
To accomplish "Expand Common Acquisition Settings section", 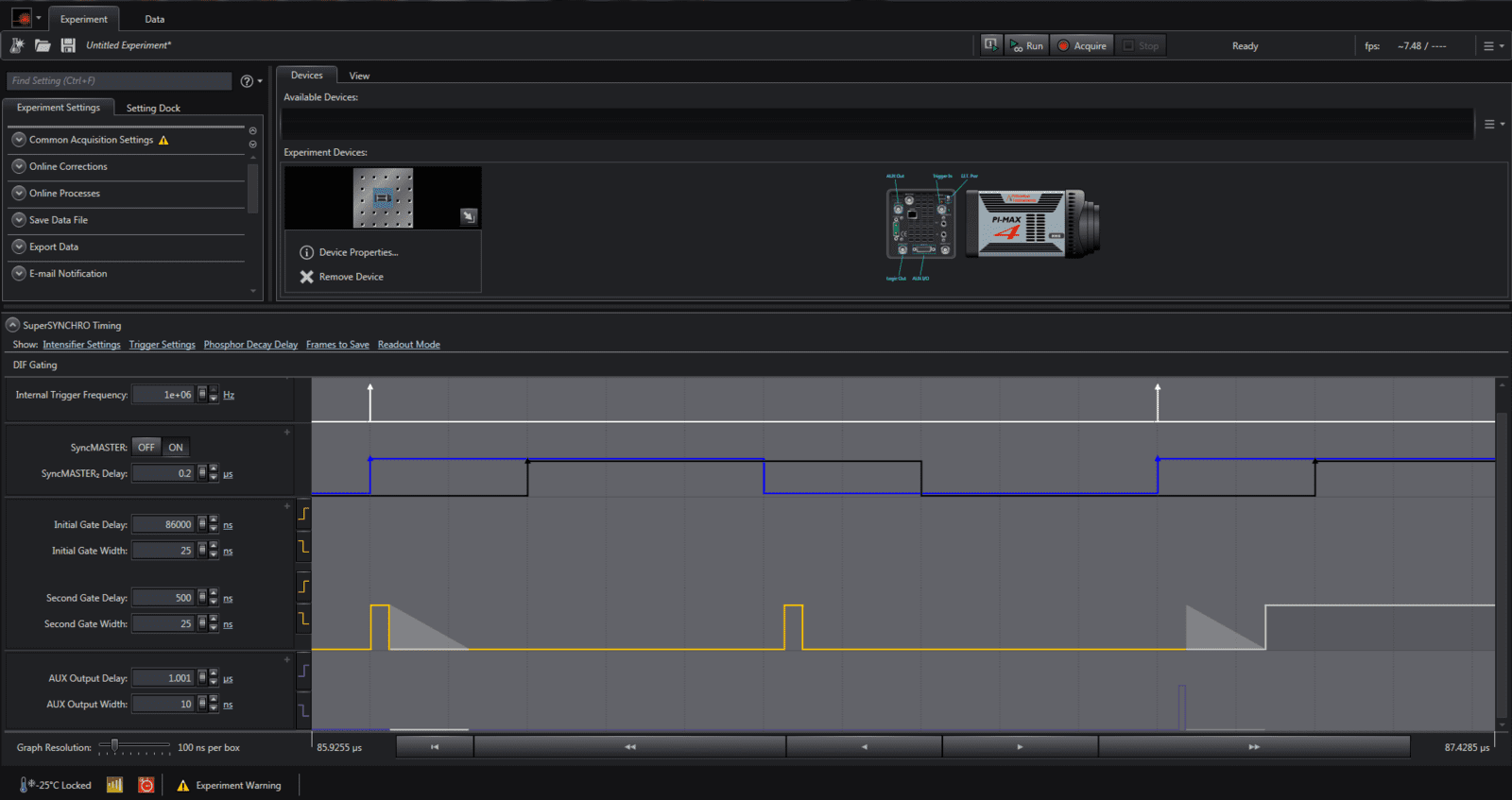I will pos(19,140).
